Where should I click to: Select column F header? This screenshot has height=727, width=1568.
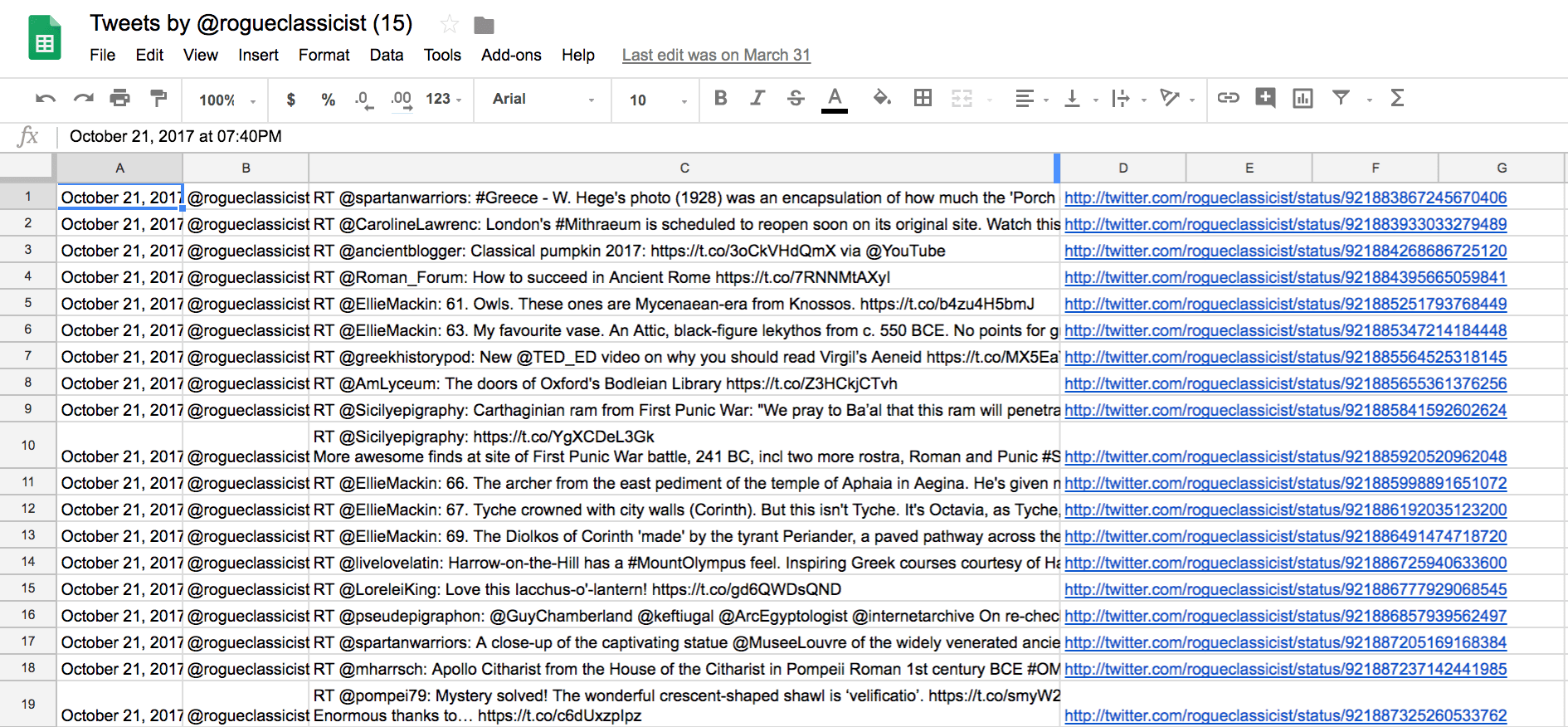coord(1375,168)
